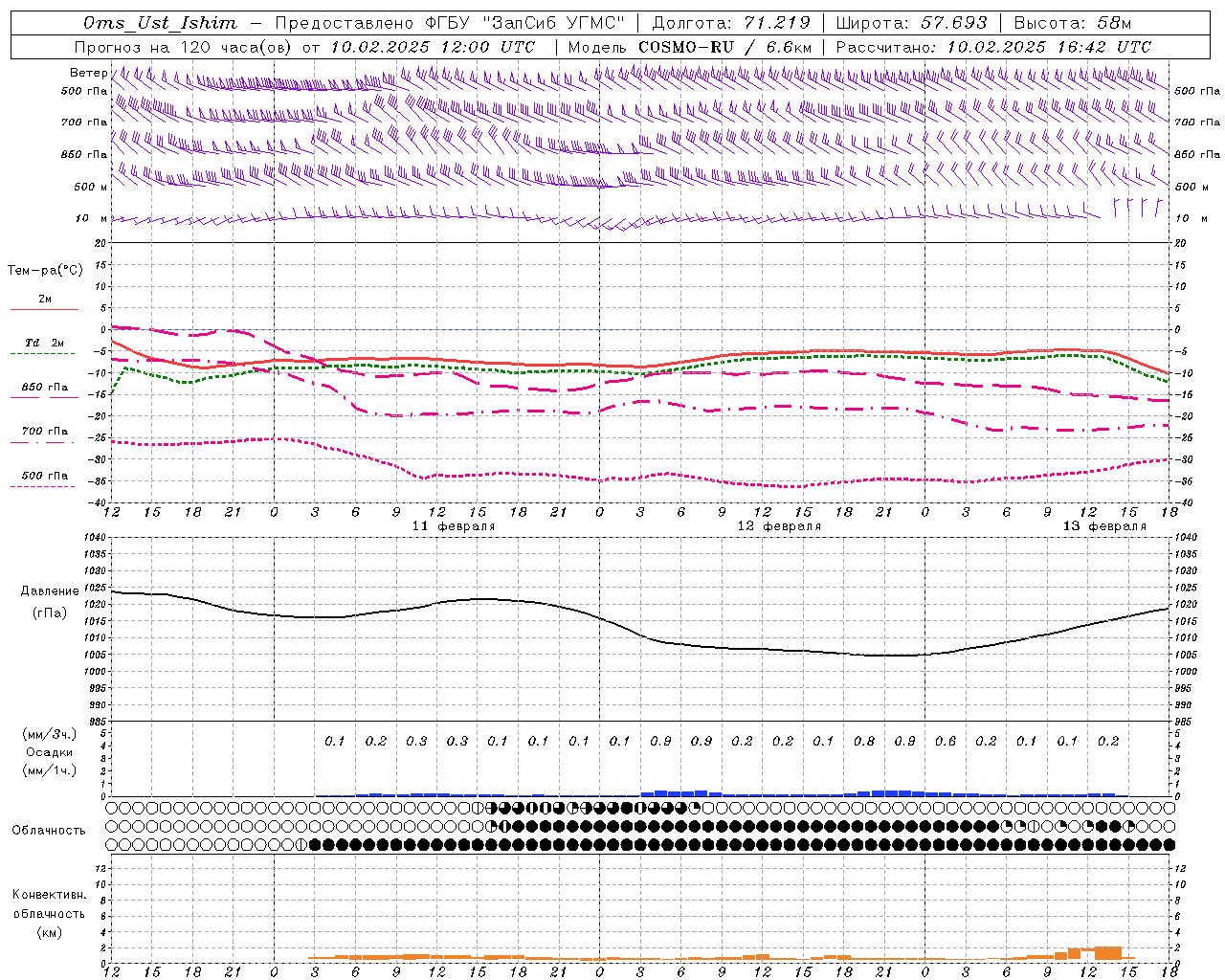Click the 0.6 precipitation value
This screenshot has height=980, width=1225.
tap(946, 741)
